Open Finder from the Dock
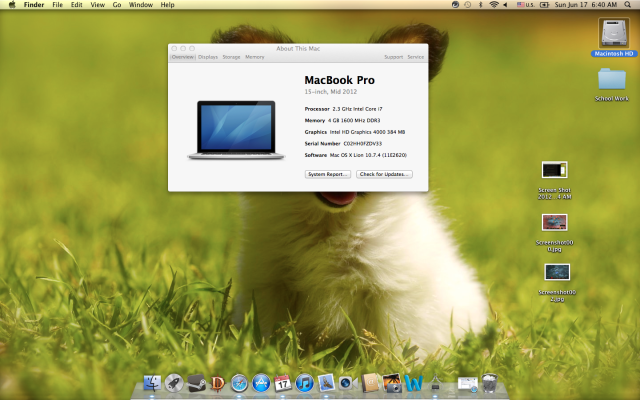Screen dimensions: 640x400 coord(152,383)
